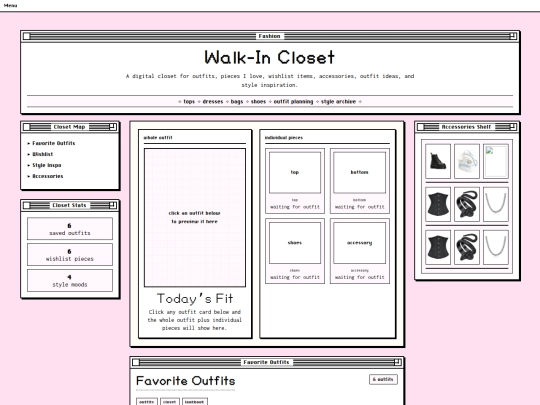The image size is (540, 405).
Task: Click the 'outfit planning' tag in header strip
Action: (x=293, y=102)
